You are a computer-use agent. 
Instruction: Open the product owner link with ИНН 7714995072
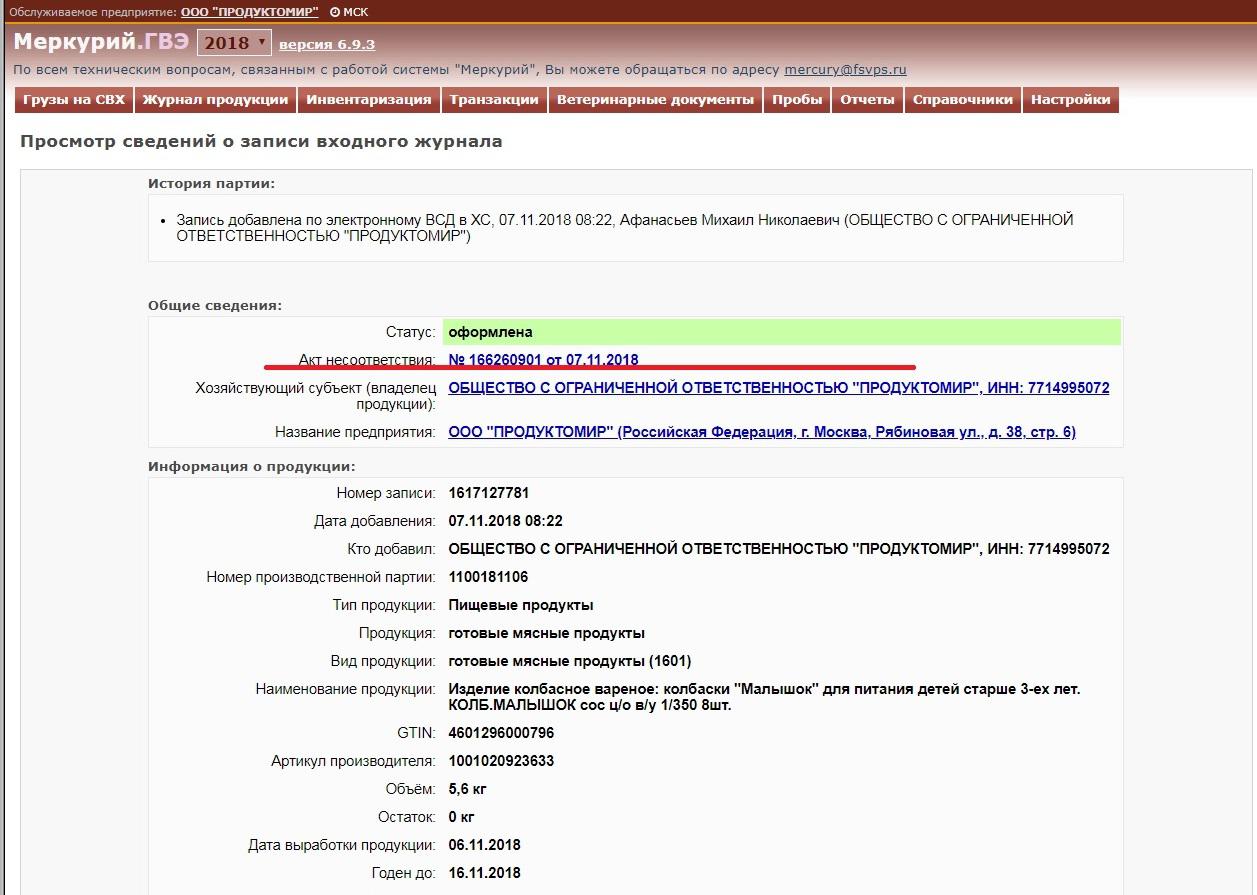pyautogui.click(x=779, y=388)
